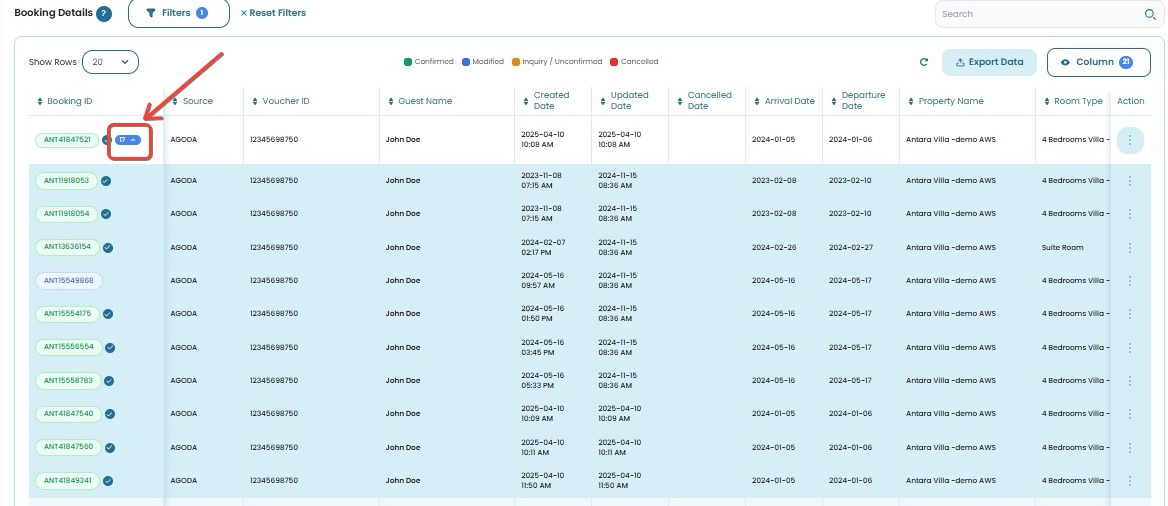Click verified check icon beside ANT41847540
This screenshot has width=1168, height=506.
[x=110, y=414]
